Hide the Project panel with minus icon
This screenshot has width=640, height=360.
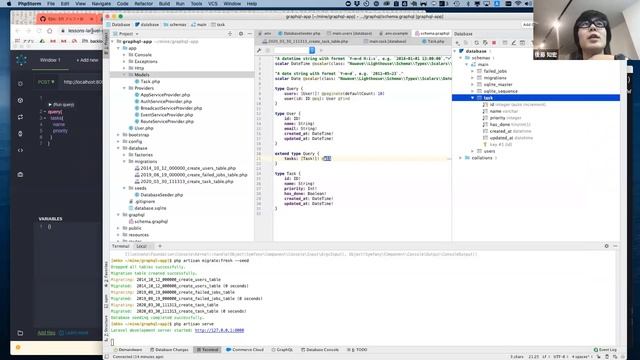click(x=250, y=34)
